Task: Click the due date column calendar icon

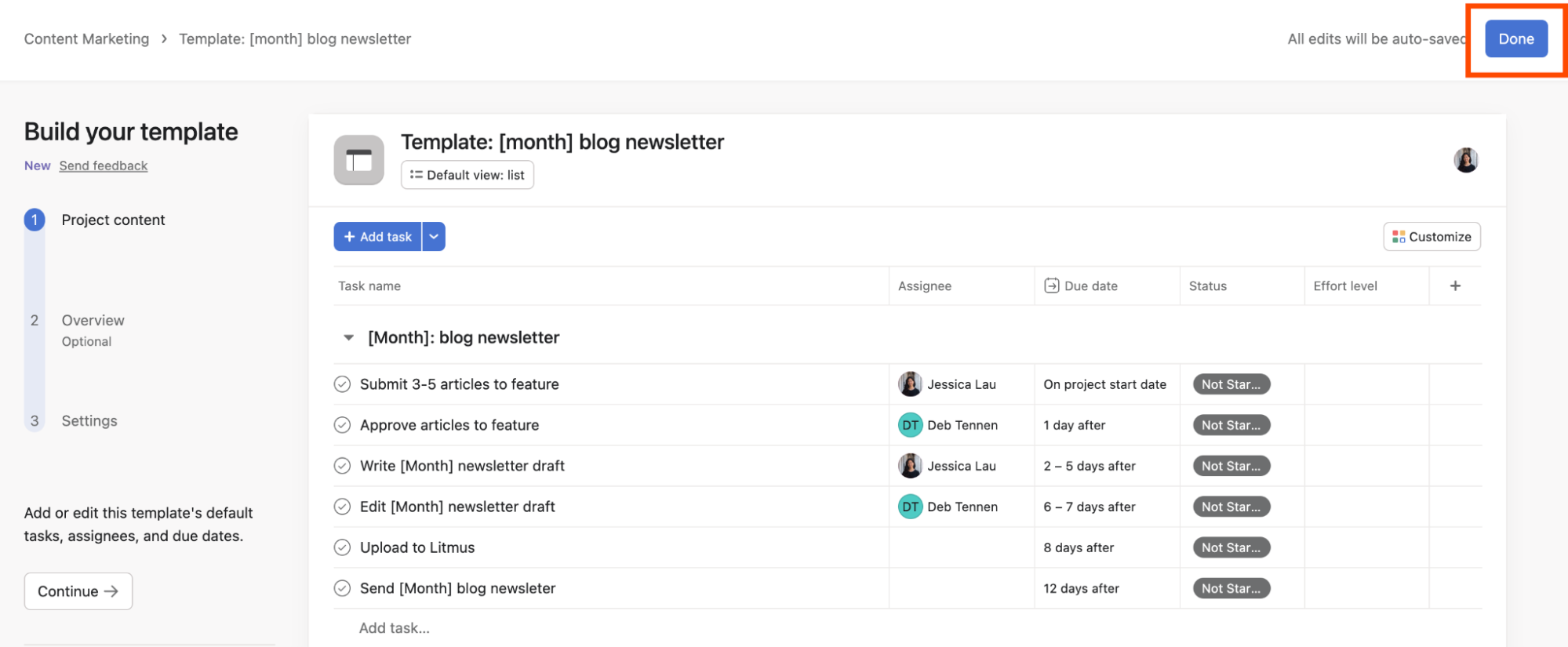Action: [1051, 285]
